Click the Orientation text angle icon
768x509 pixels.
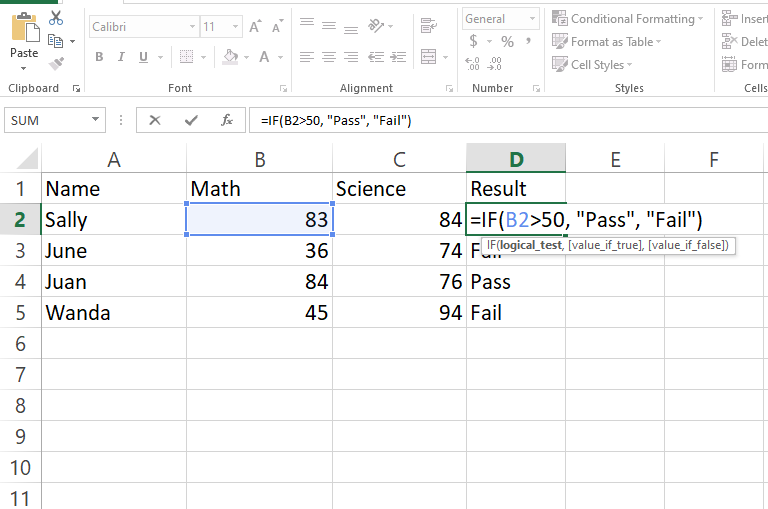click(x=377, y=25)
